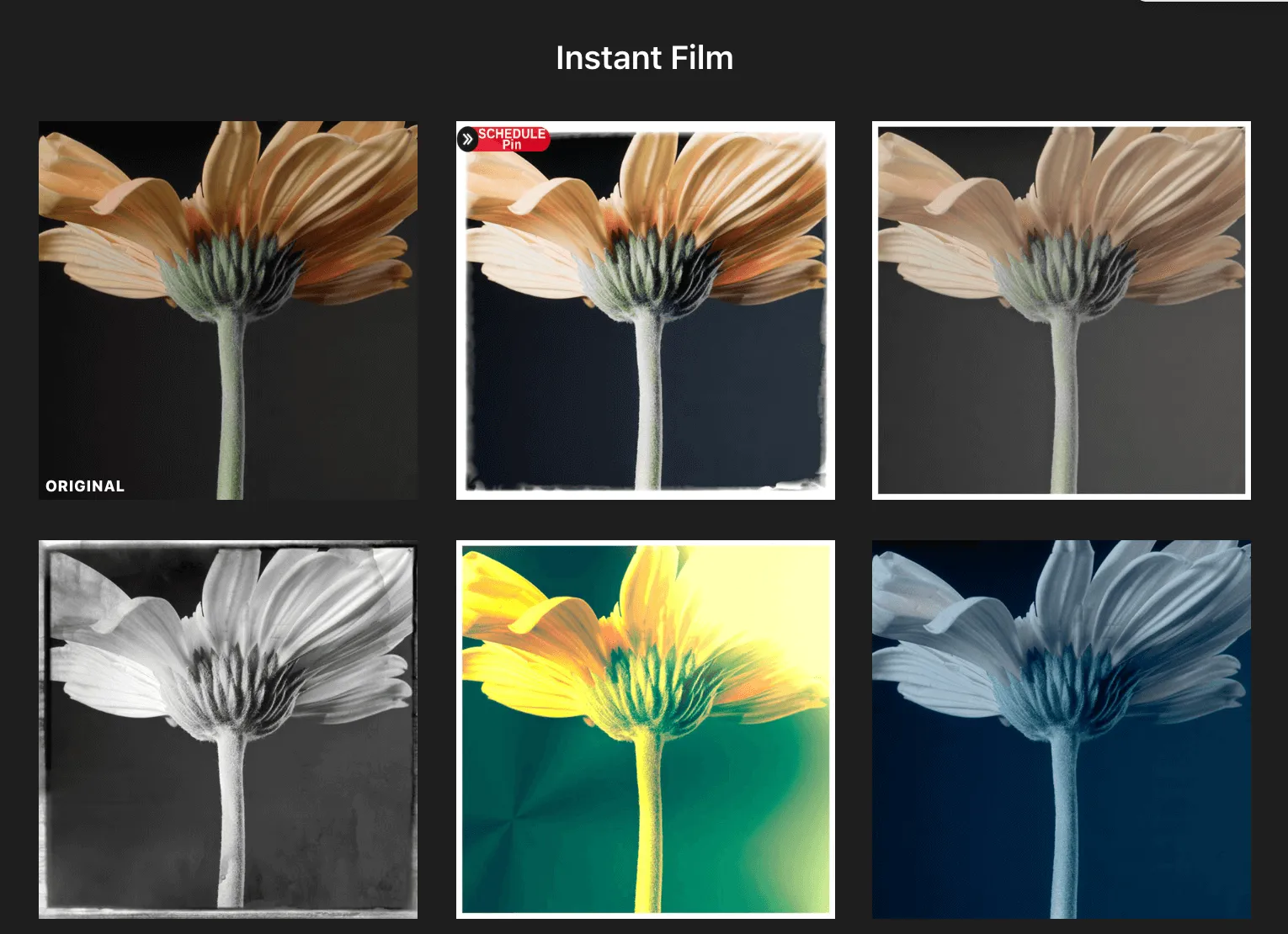Screen dimensions: 1288x934
Task: Click the ORIGINAL label on the first image
Action: click(x=85, y=486)
